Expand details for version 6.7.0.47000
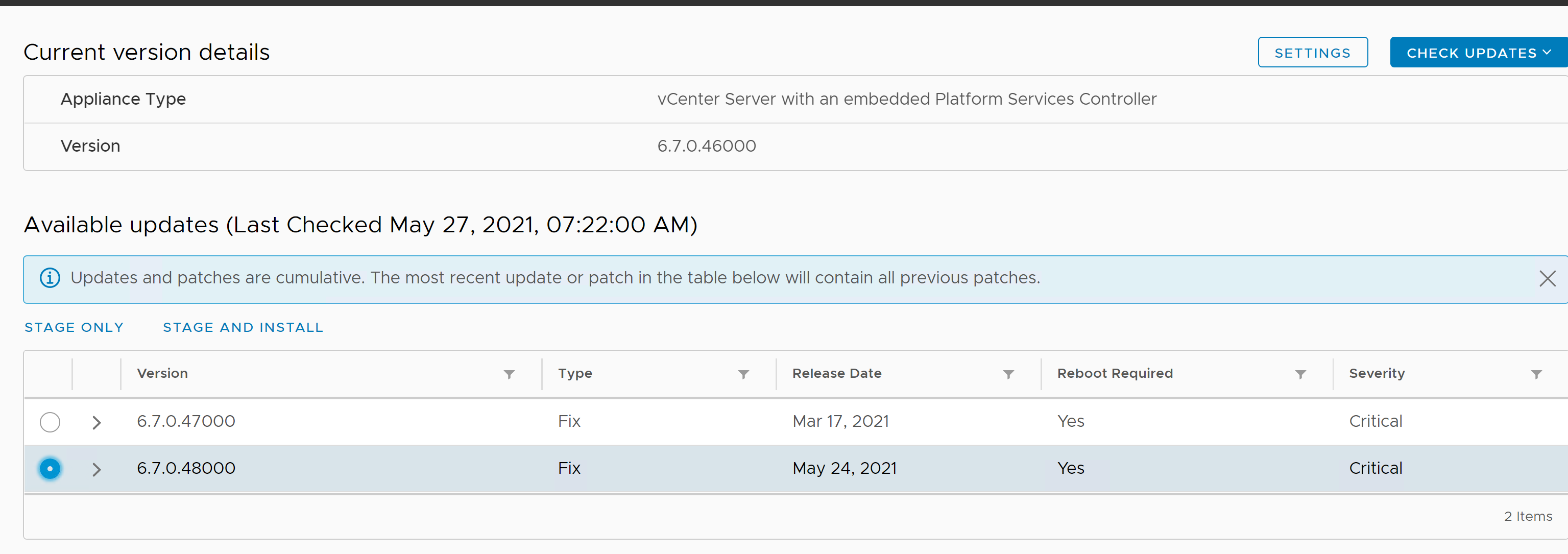The width and height of the screenshot is (1568, 554). [x=96, y=422]
